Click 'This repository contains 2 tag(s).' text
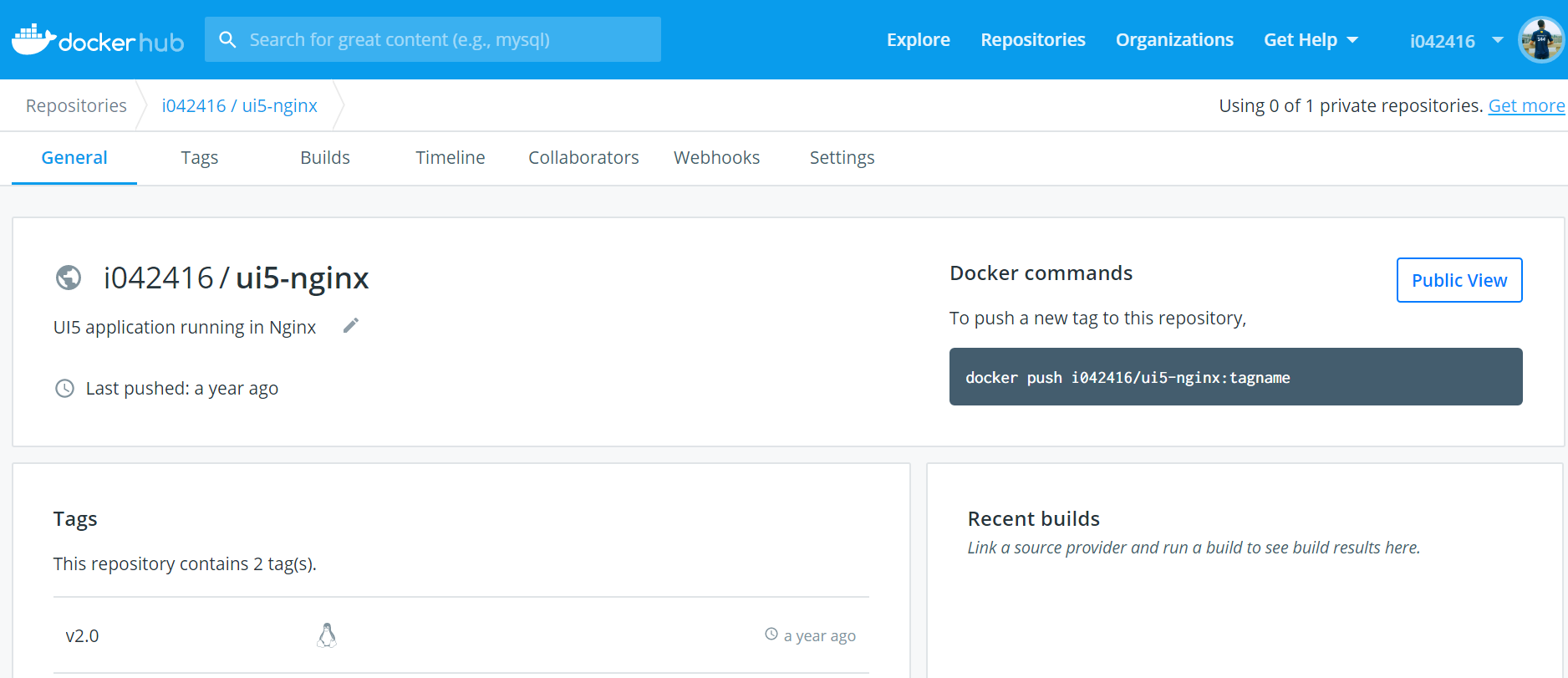This screenshot has width=1568, height=678. click(x=185, y=564)
